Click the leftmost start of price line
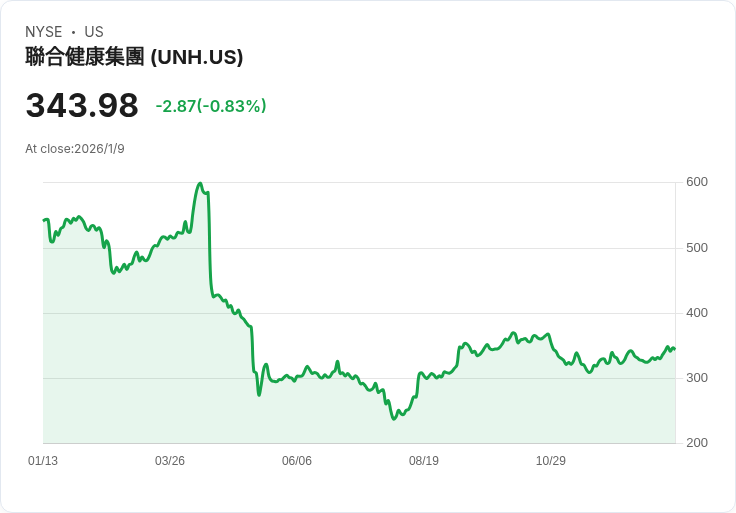The image size is (736, 513). coord(44,220)
